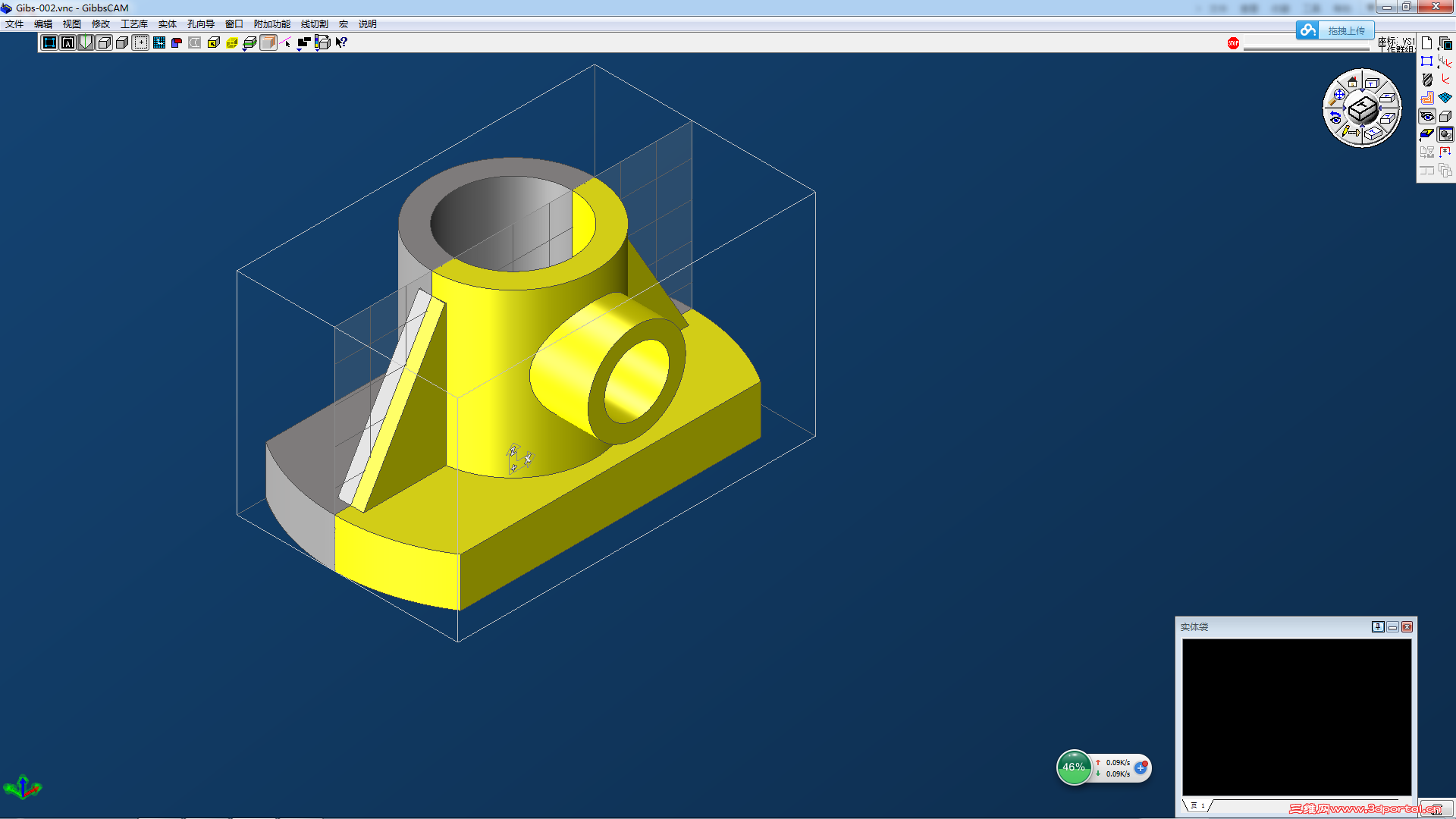
Task: Open the 实体 menu
Action: coord(168,24)
